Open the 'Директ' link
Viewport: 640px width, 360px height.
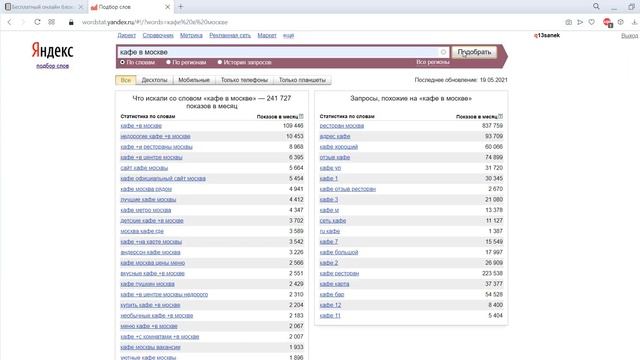127,36
